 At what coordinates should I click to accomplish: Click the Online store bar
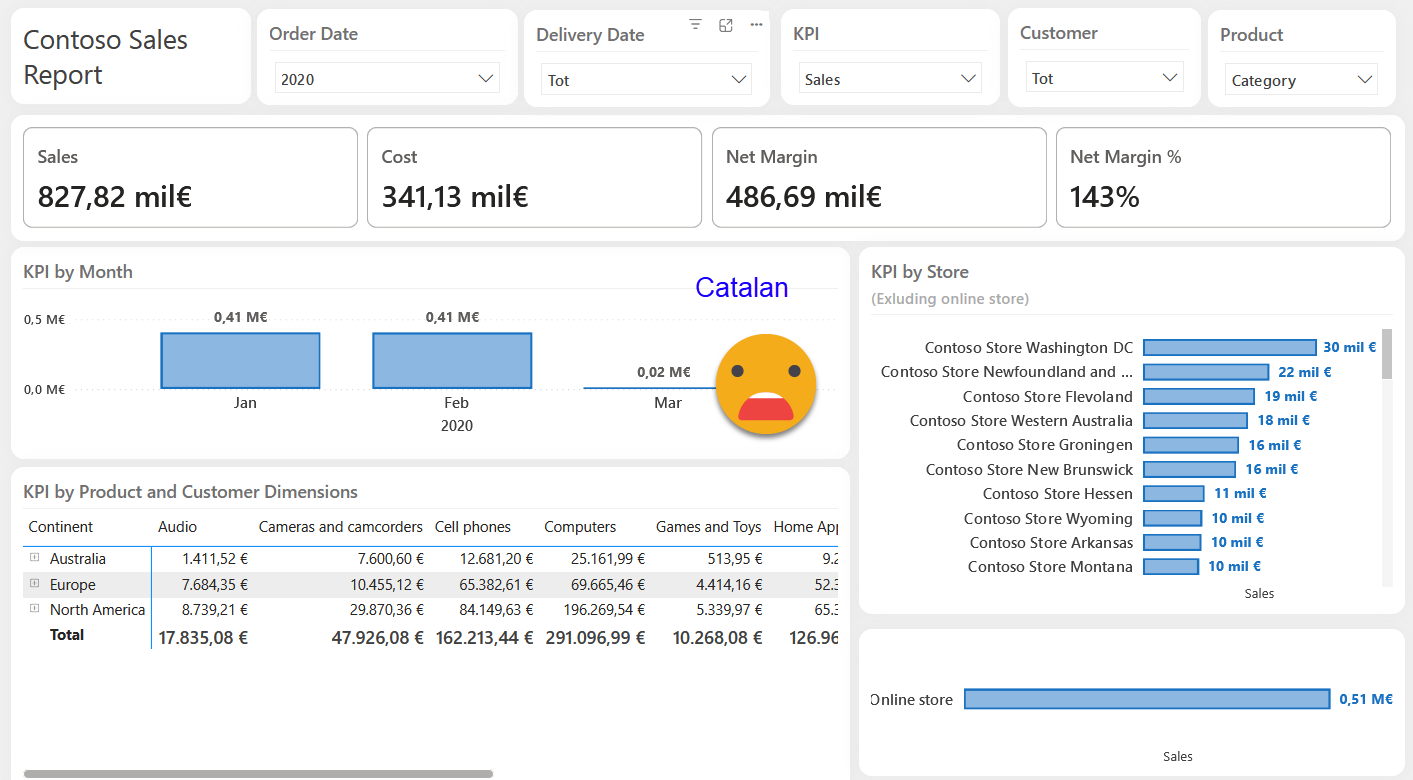click(x=1146, y=699)
